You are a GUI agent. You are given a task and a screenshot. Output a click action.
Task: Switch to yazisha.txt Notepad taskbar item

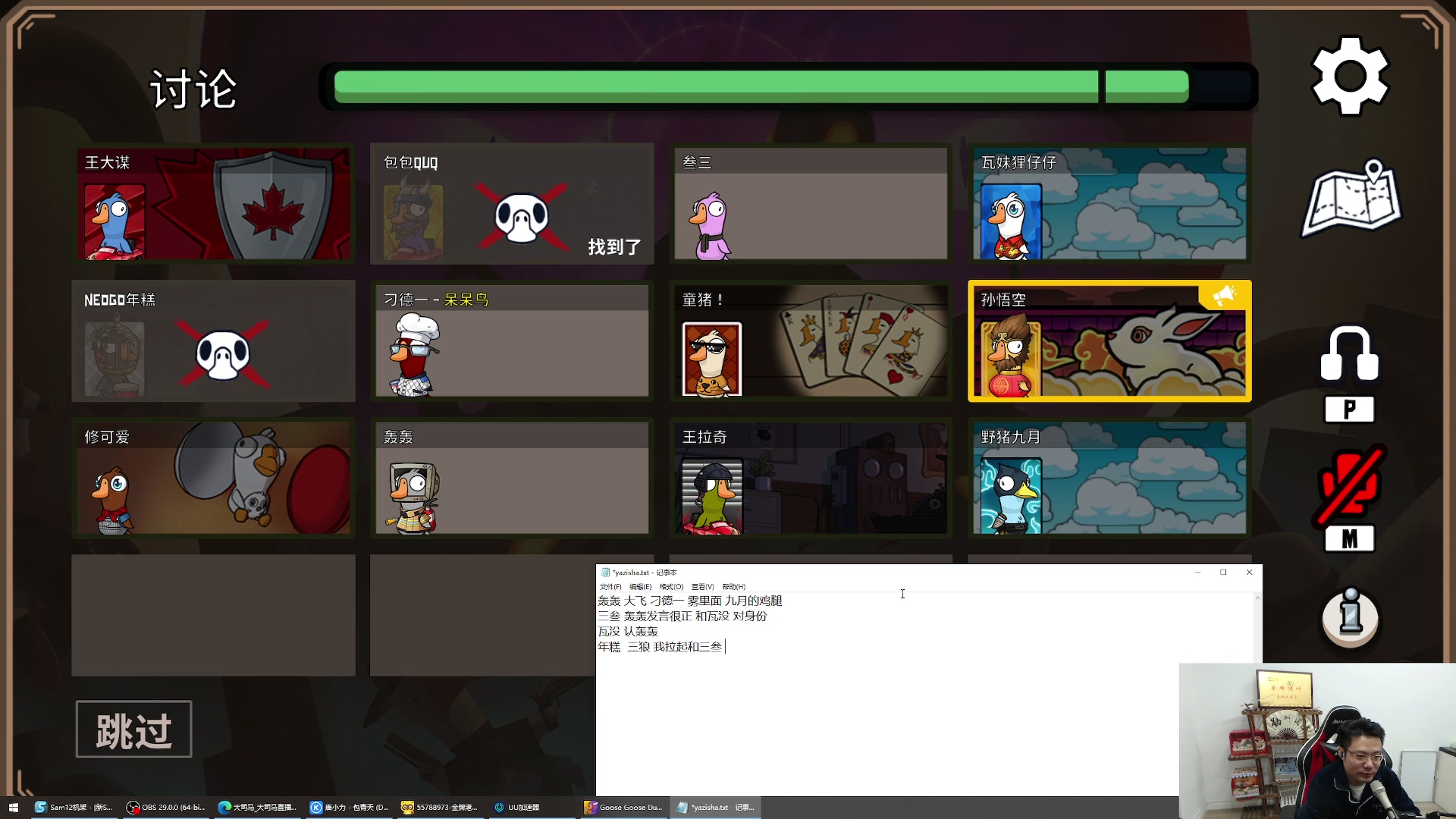point(715,807)
